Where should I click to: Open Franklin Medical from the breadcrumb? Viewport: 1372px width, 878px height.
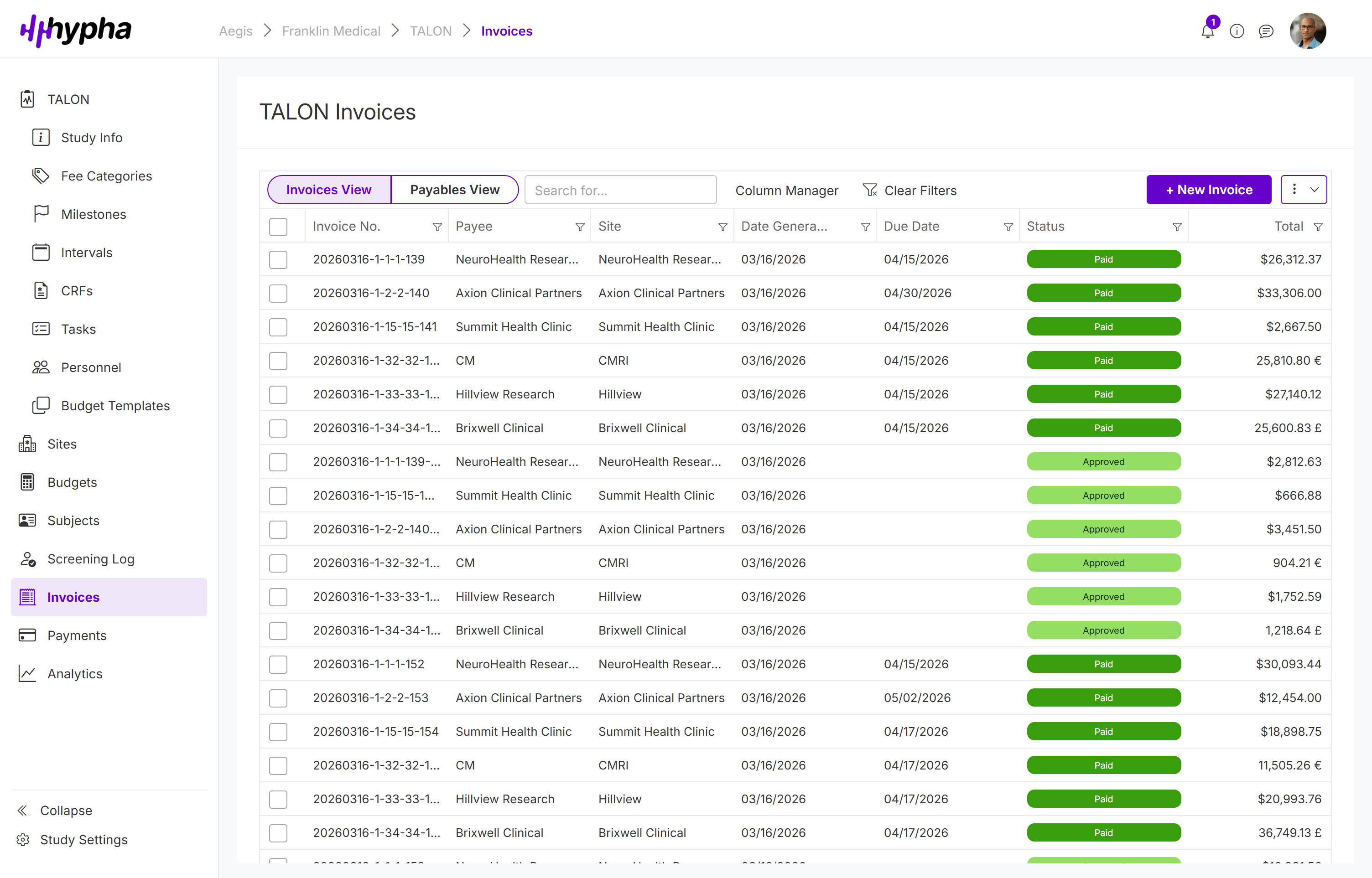(x=331, y=31)
